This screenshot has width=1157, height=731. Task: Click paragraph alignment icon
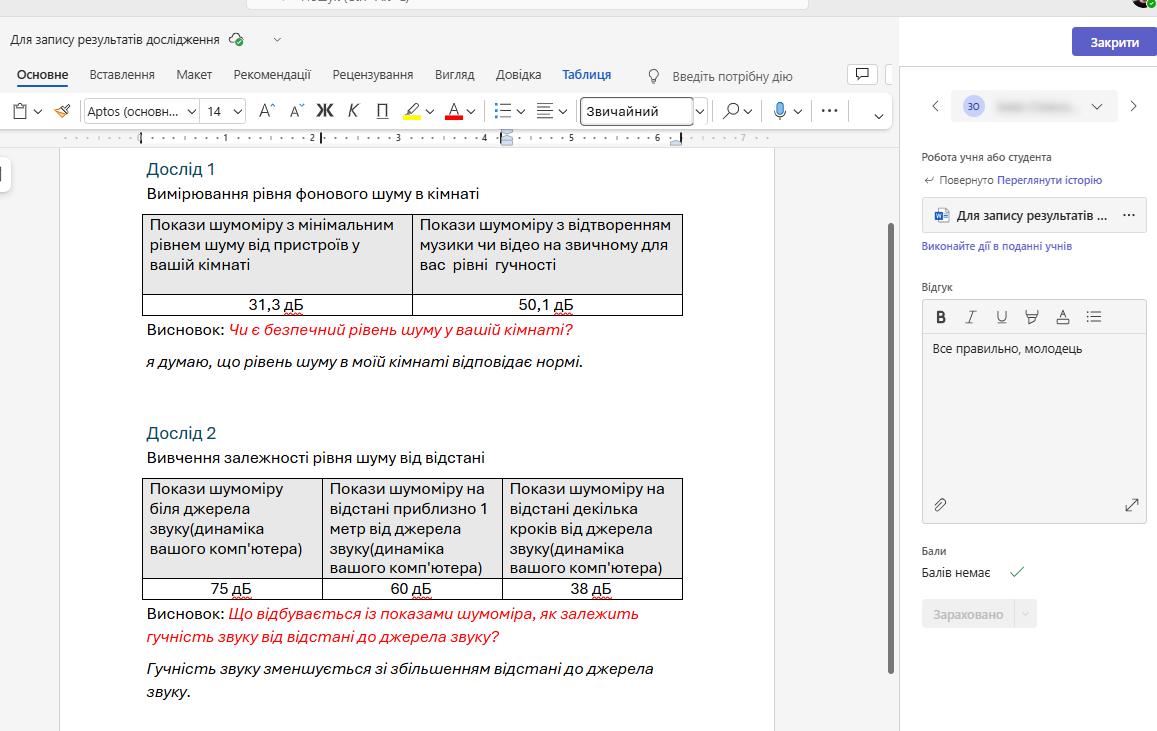[x=545, y=111]
